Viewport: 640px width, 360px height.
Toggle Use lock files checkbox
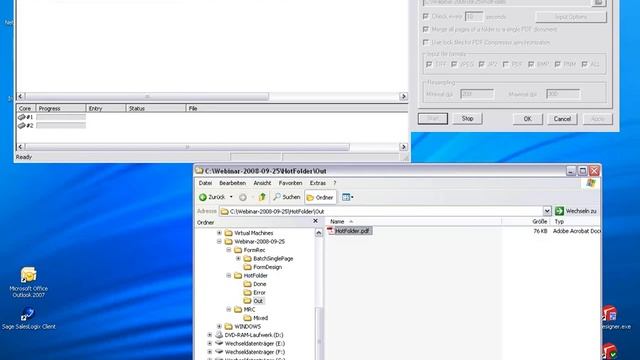click(x=426, y=42)
